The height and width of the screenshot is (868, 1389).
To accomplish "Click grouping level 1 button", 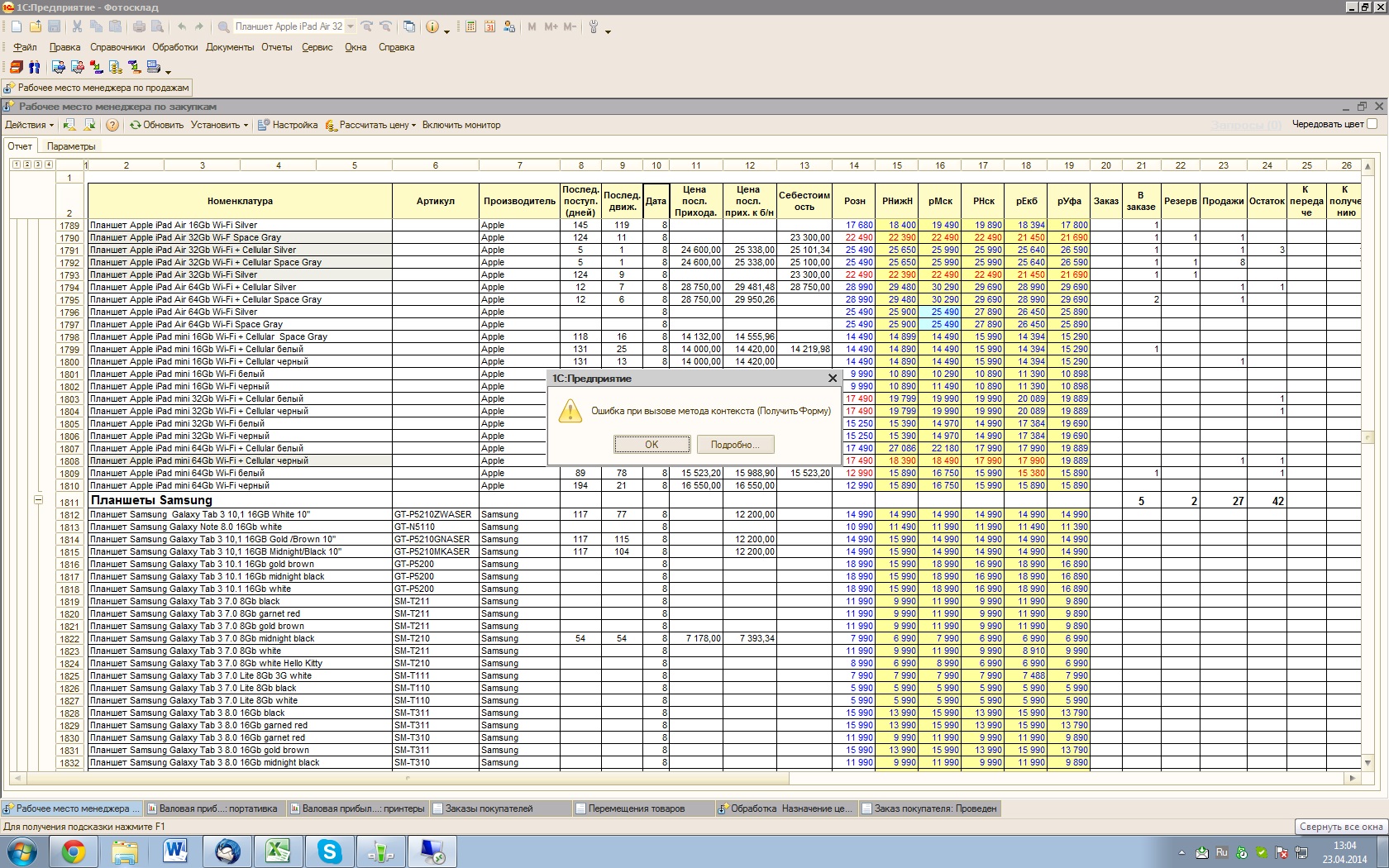I will [x=16, y=165].
